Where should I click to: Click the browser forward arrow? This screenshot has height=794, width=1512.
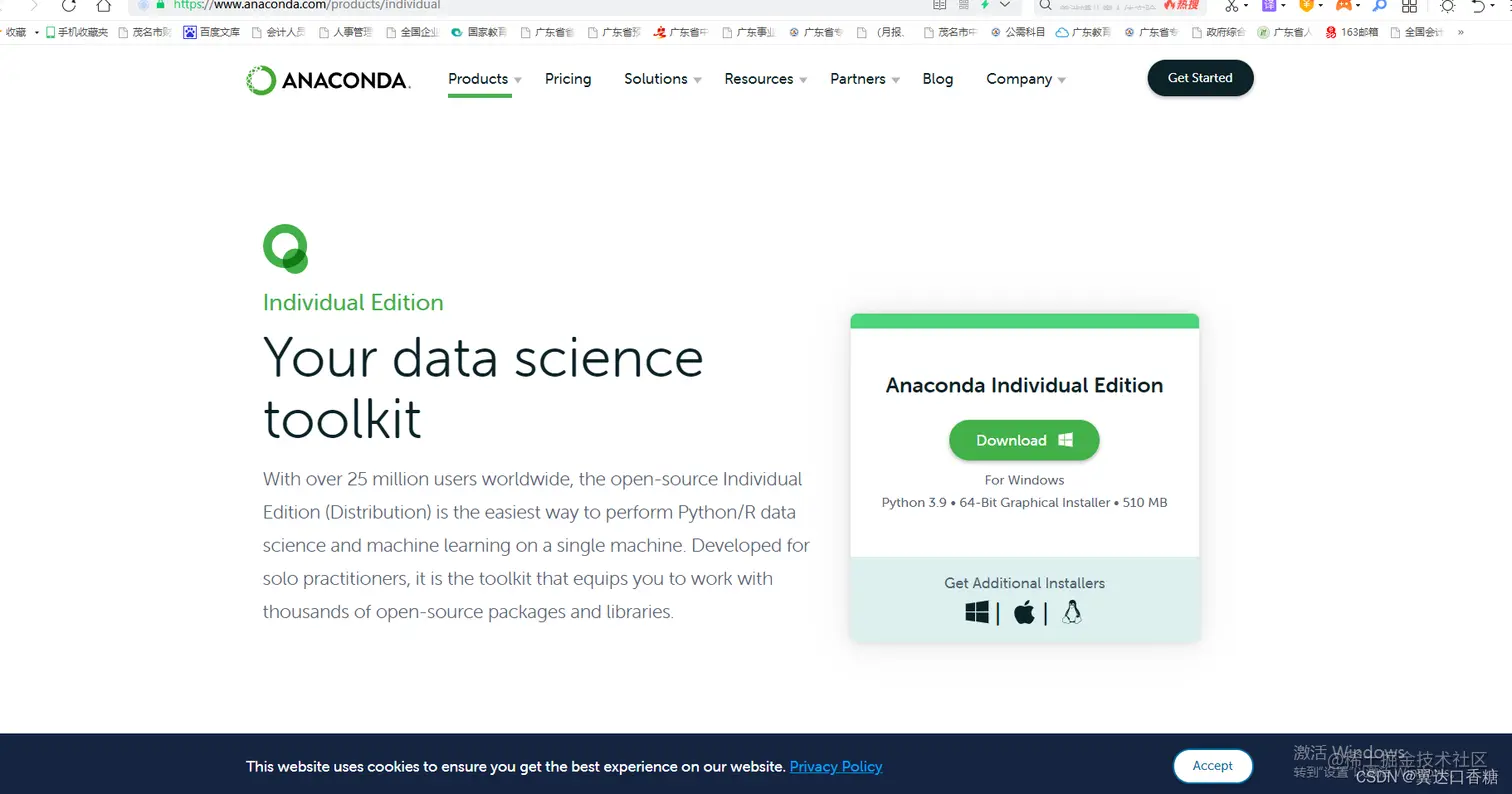click(33, 5)
